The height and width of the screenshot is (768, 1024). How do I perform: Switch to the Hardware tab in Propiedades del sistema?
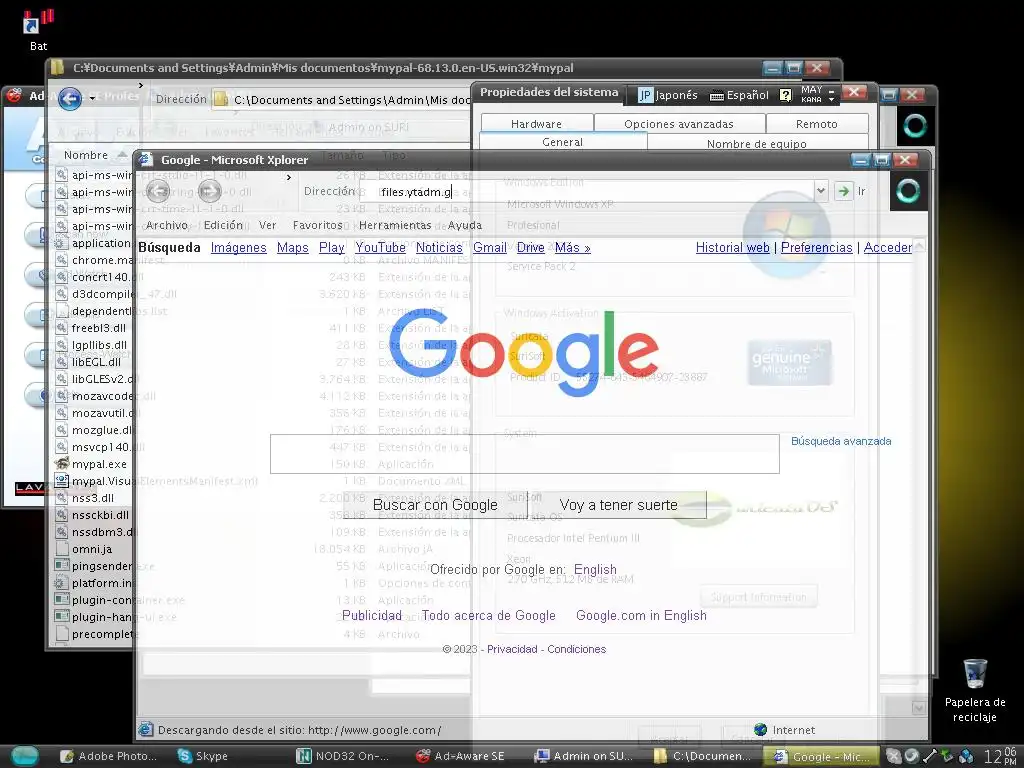(x=536, y=123)
